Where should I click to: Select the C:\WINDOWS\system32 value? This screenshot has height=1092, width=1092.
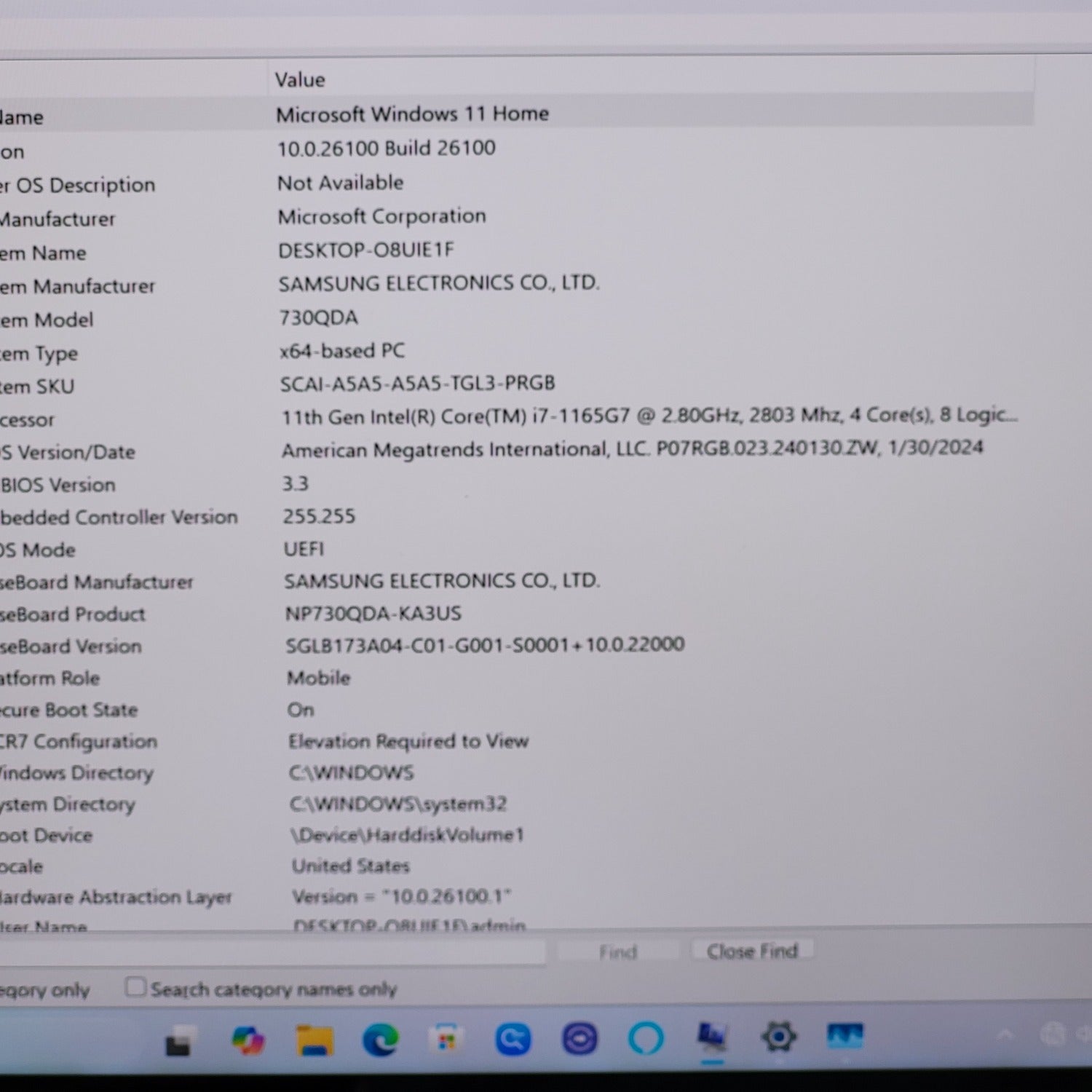(398, 804)
